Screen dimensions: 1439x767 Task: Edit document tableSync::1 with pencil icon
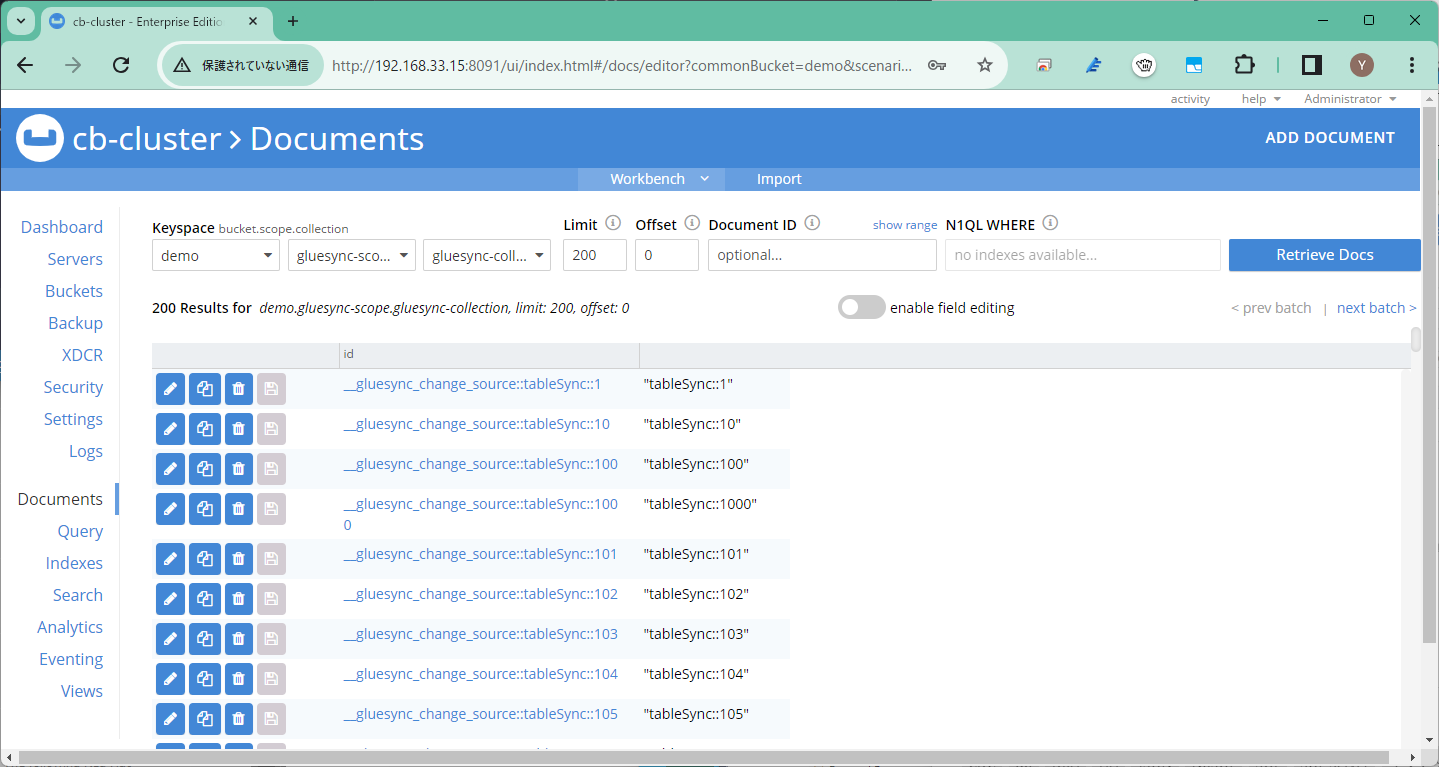pos(170,389)
